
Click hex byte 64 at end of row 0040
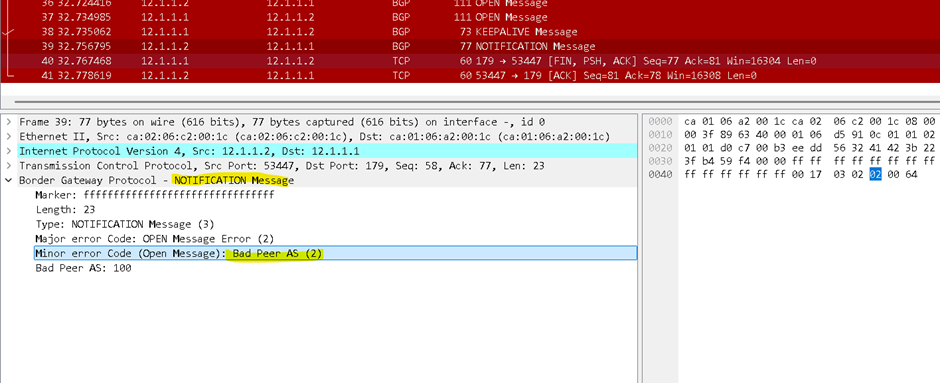911,174
